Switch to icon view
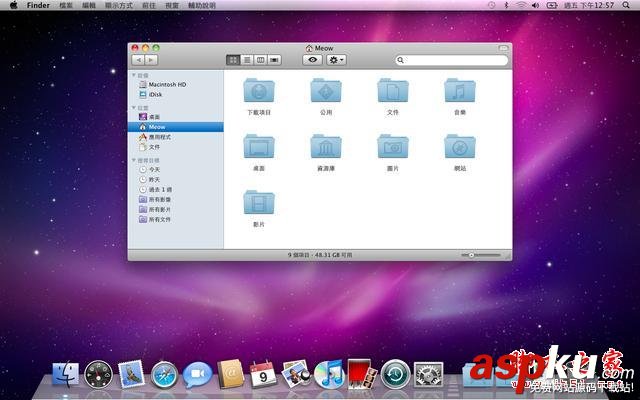640x400 pixels. 233,60
